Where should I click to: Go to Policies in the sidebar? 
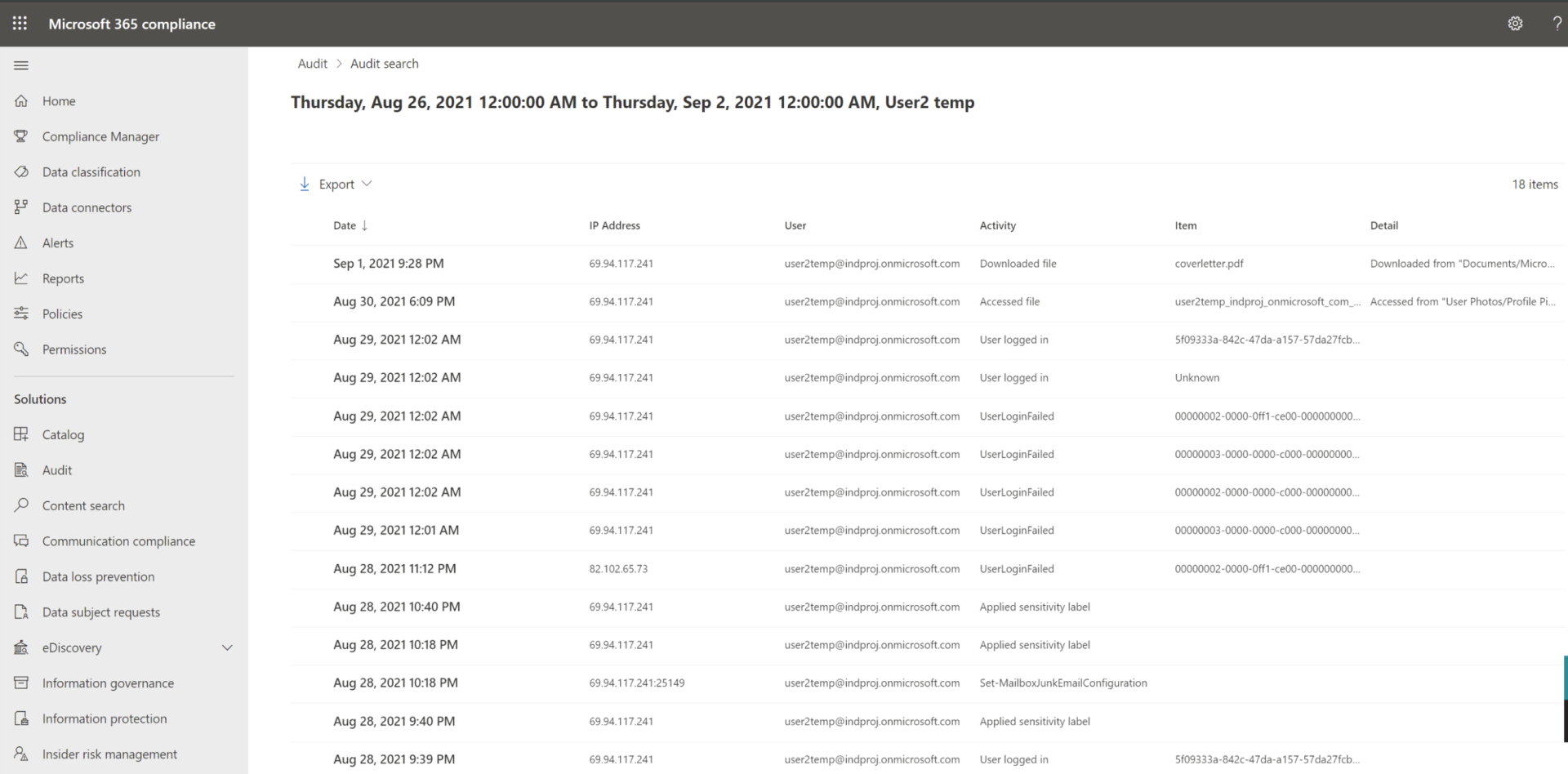point(62,314)
